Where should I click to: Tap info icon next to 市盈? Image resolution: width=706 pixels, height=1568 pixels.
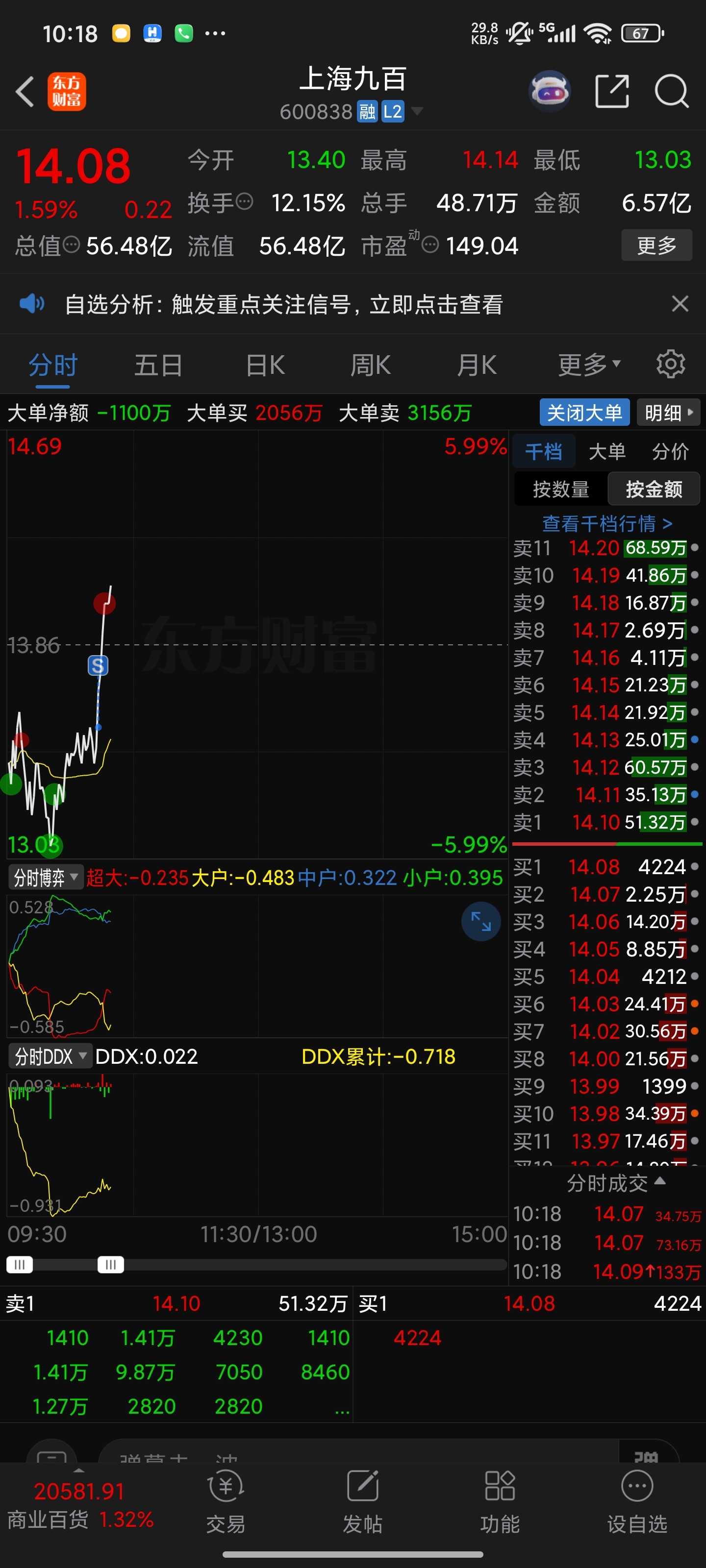pyautogui.click(x=430, y=245)
